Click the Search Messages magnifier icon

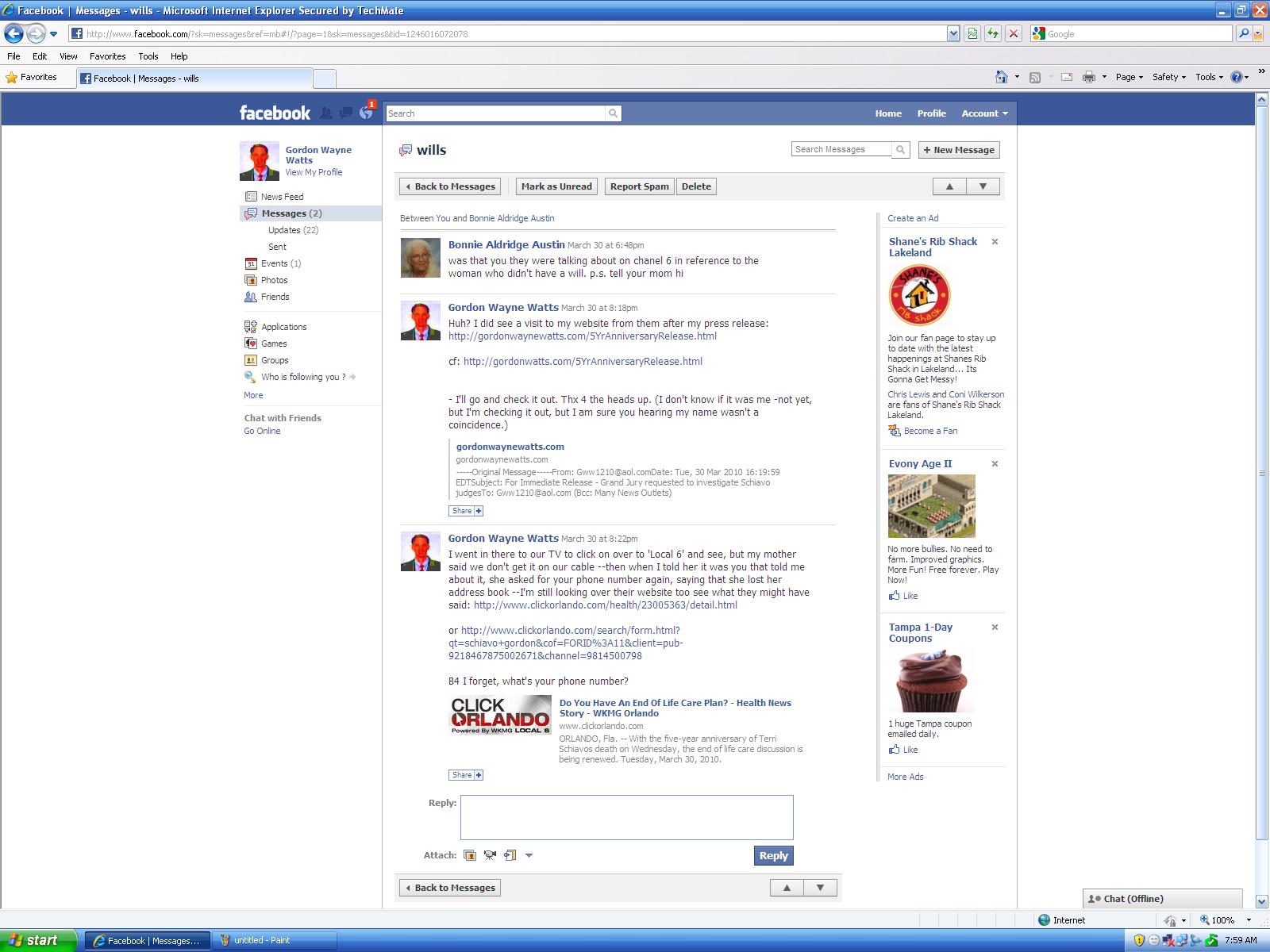tap(900, 149)
